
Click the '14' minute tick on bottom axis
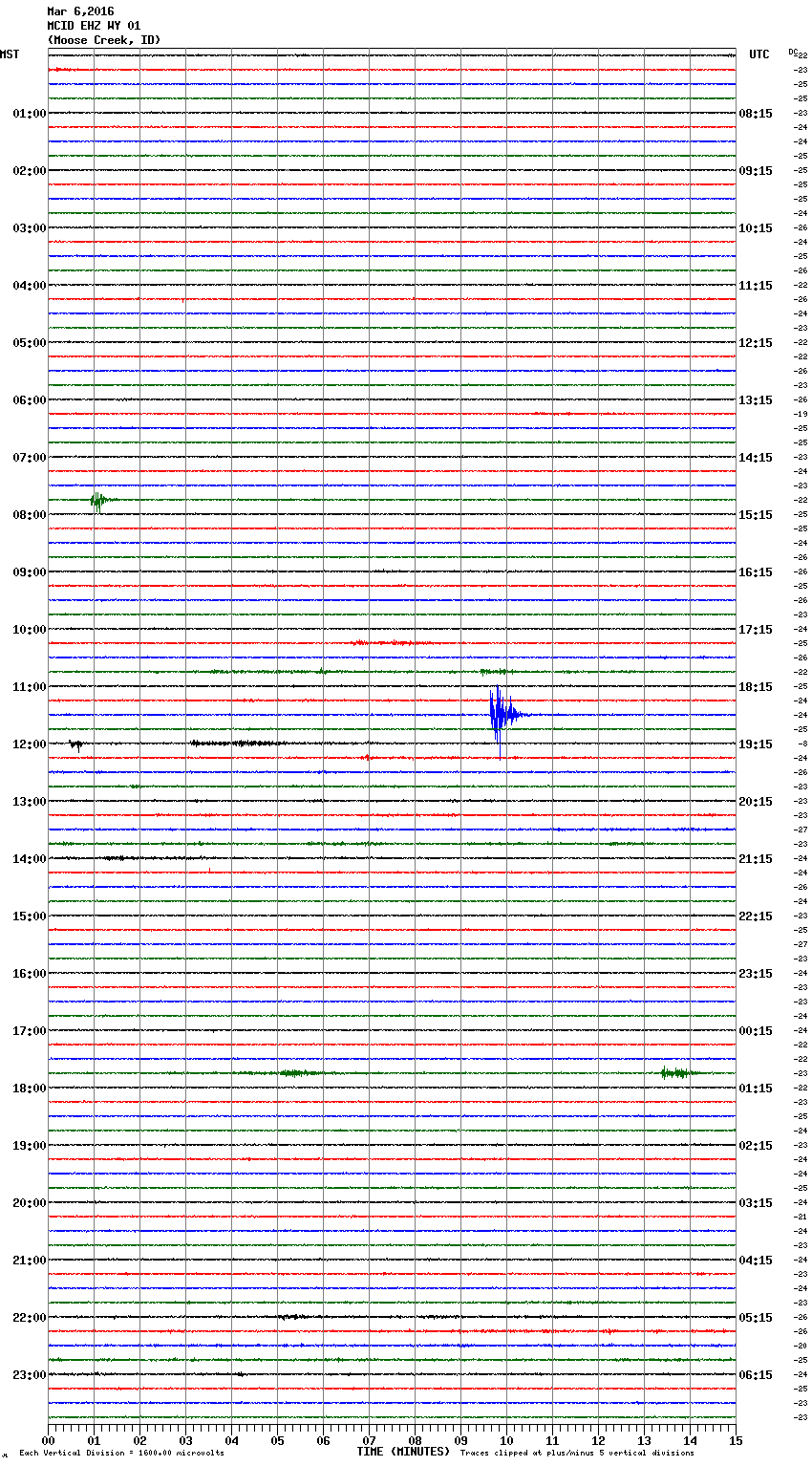pyautogui.click(x=691, y=1440)
